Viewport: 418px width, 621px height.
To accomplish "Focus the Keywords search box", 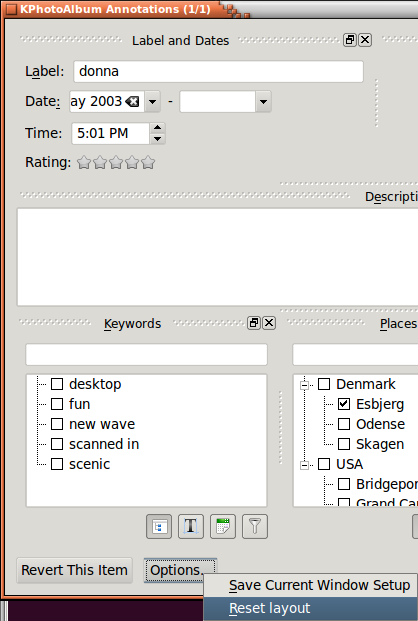I will (147, 354).
